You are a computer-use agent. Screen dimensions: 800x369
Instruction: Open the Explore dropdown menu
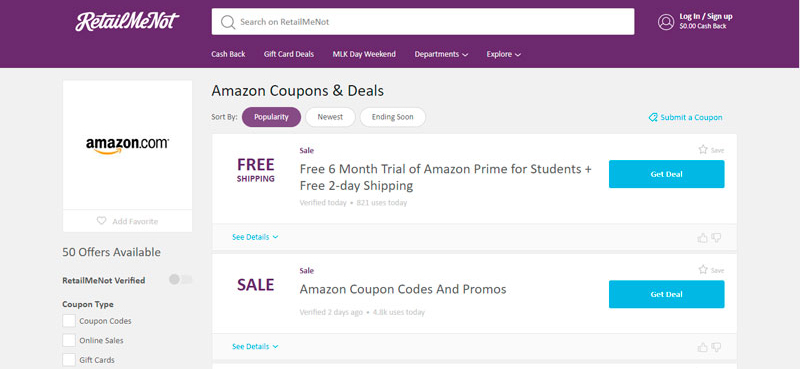click(x=504, y=54)
